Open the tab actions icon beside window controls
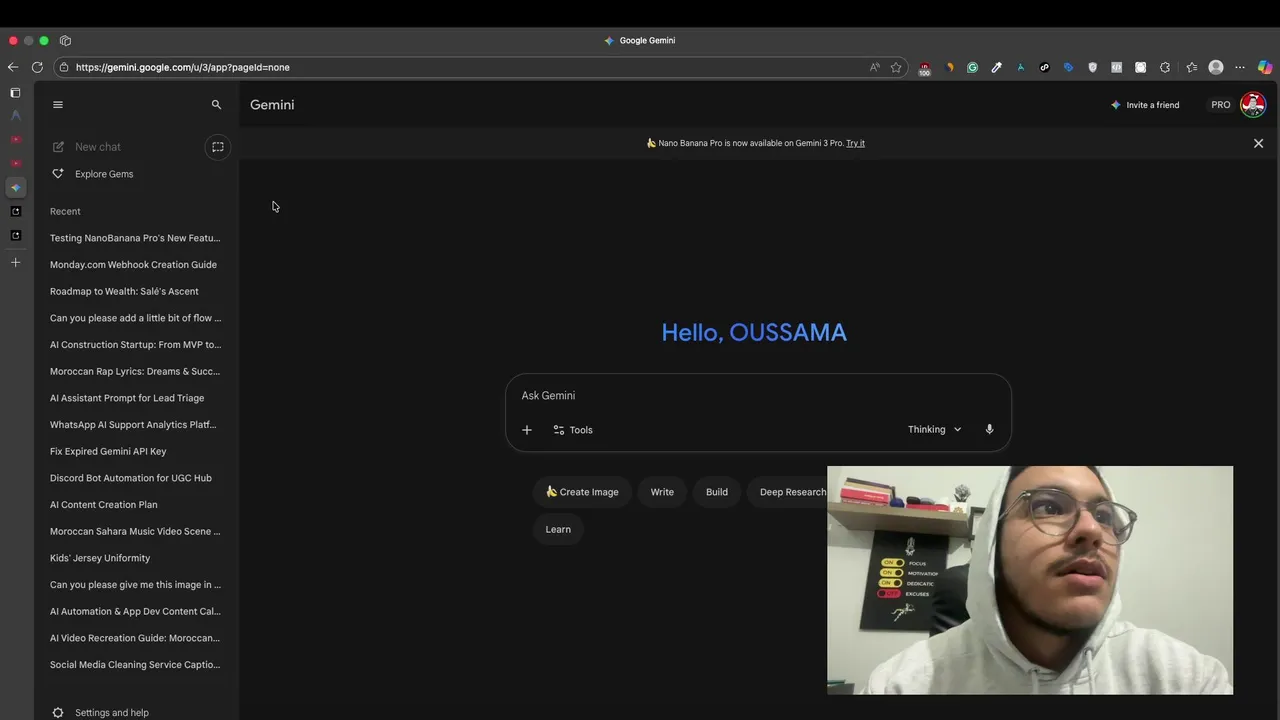This screenshot has width=1280, height=720. 65,40
